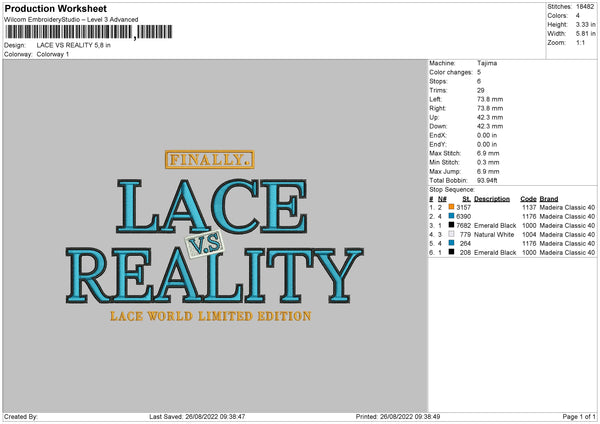Select the stitch count 18482
This screenshot has width=600, height=424.
585,7
